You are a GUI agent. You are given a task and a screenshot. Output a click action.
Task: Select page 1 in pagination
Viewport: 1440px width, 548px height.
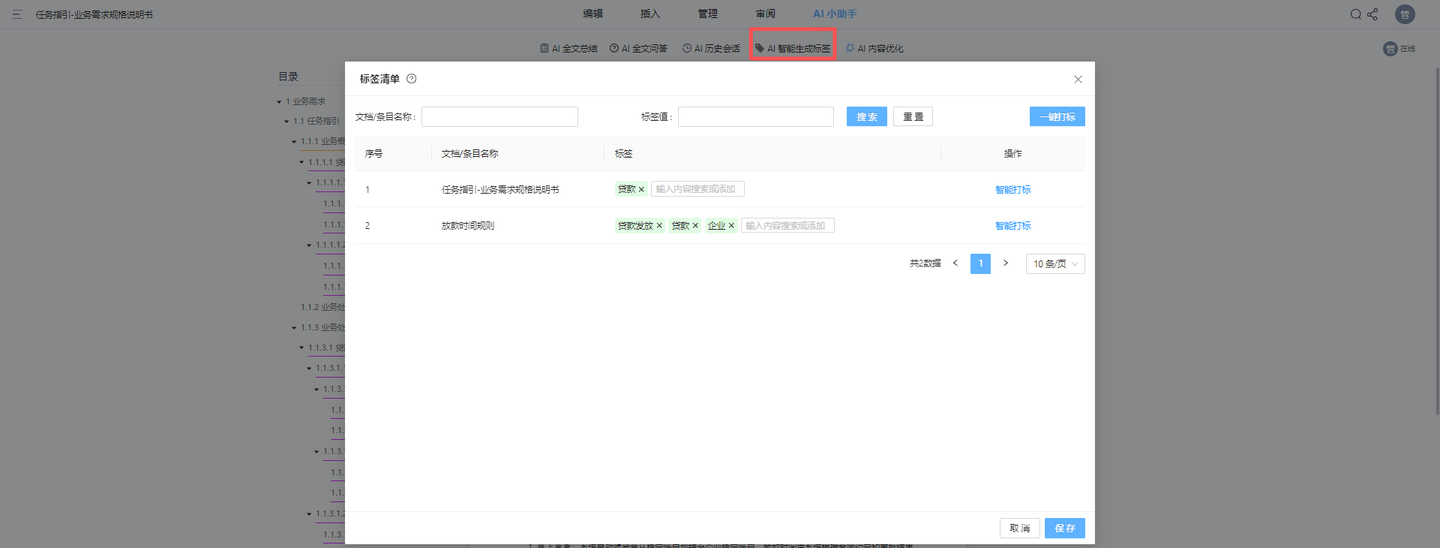click(x=981, y=264)
